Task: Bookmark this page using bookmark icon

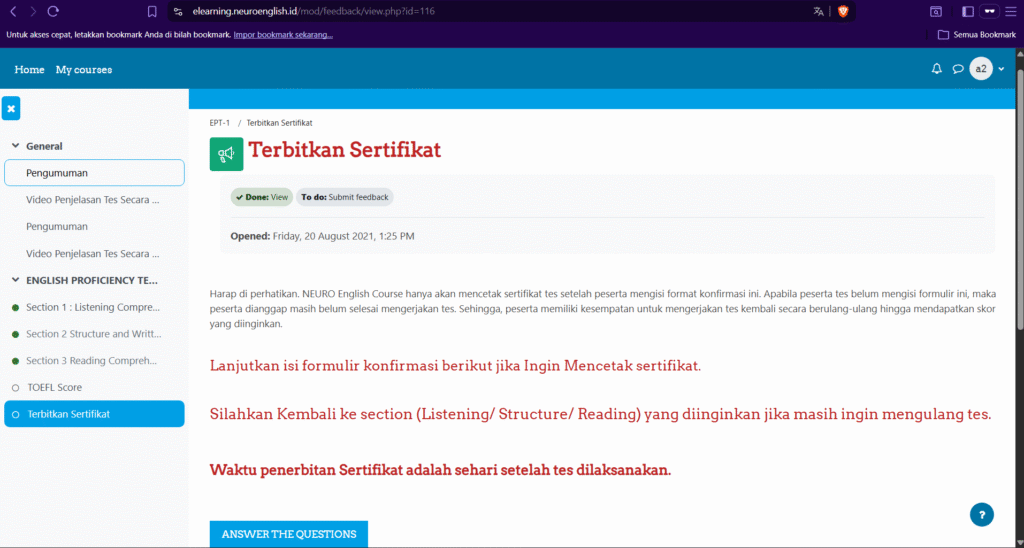Action: point(152,11)
